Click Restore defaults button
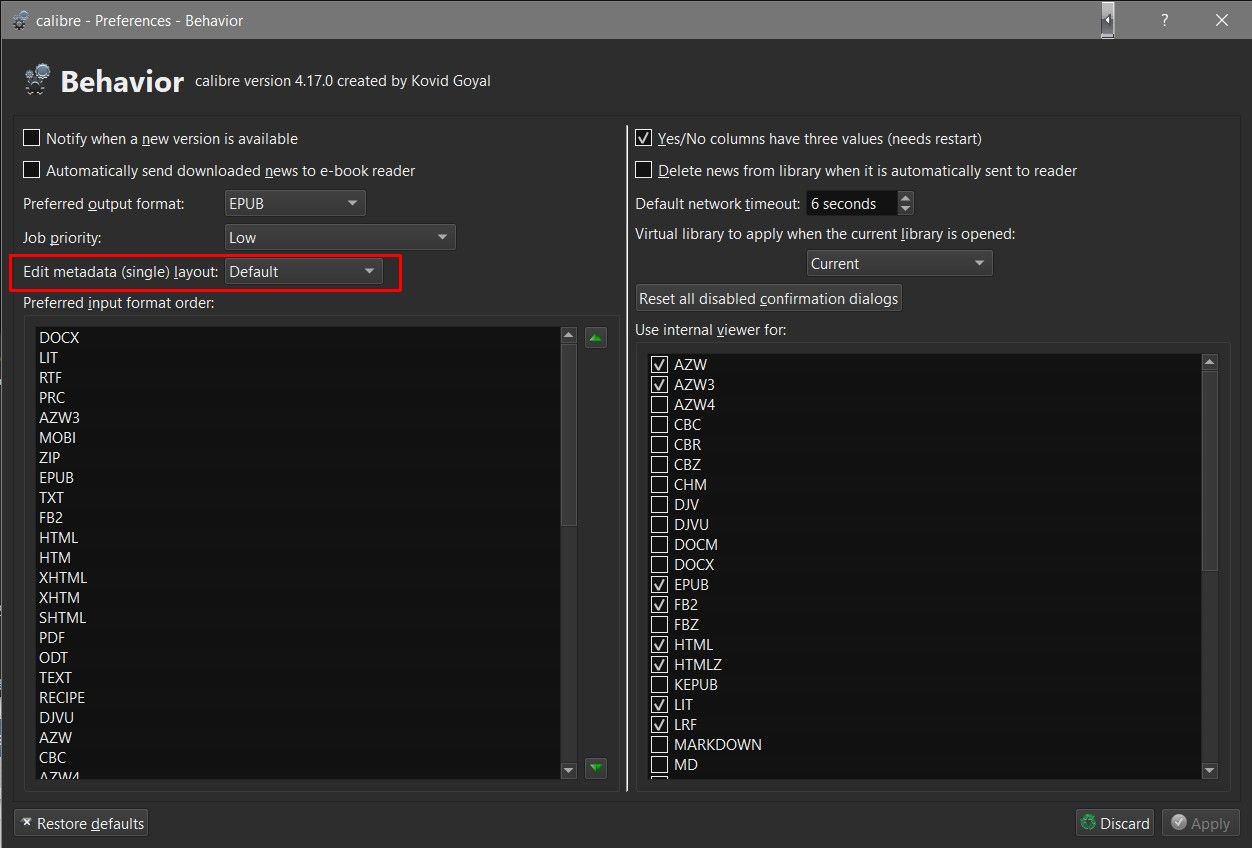The height and width of the screenshot is (848, 1252). (81, 823)
